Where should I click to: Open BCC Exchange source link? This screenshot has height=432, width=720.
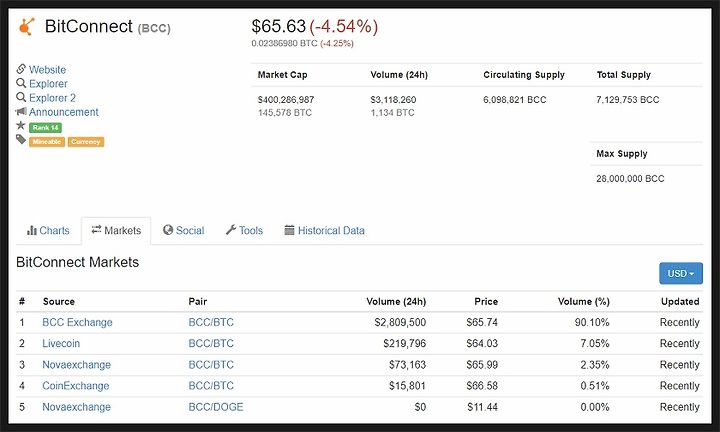click(x=77, y=322)
